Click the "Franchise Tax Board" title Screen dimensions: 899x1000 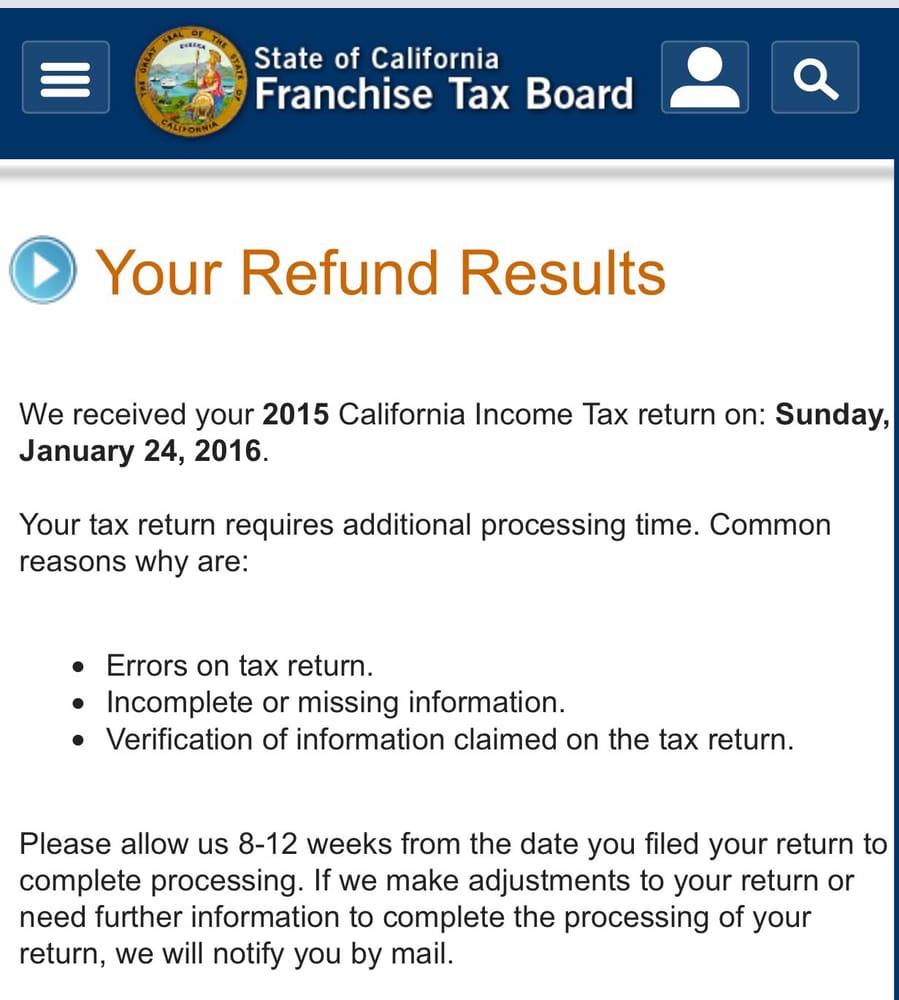[444, 94]
